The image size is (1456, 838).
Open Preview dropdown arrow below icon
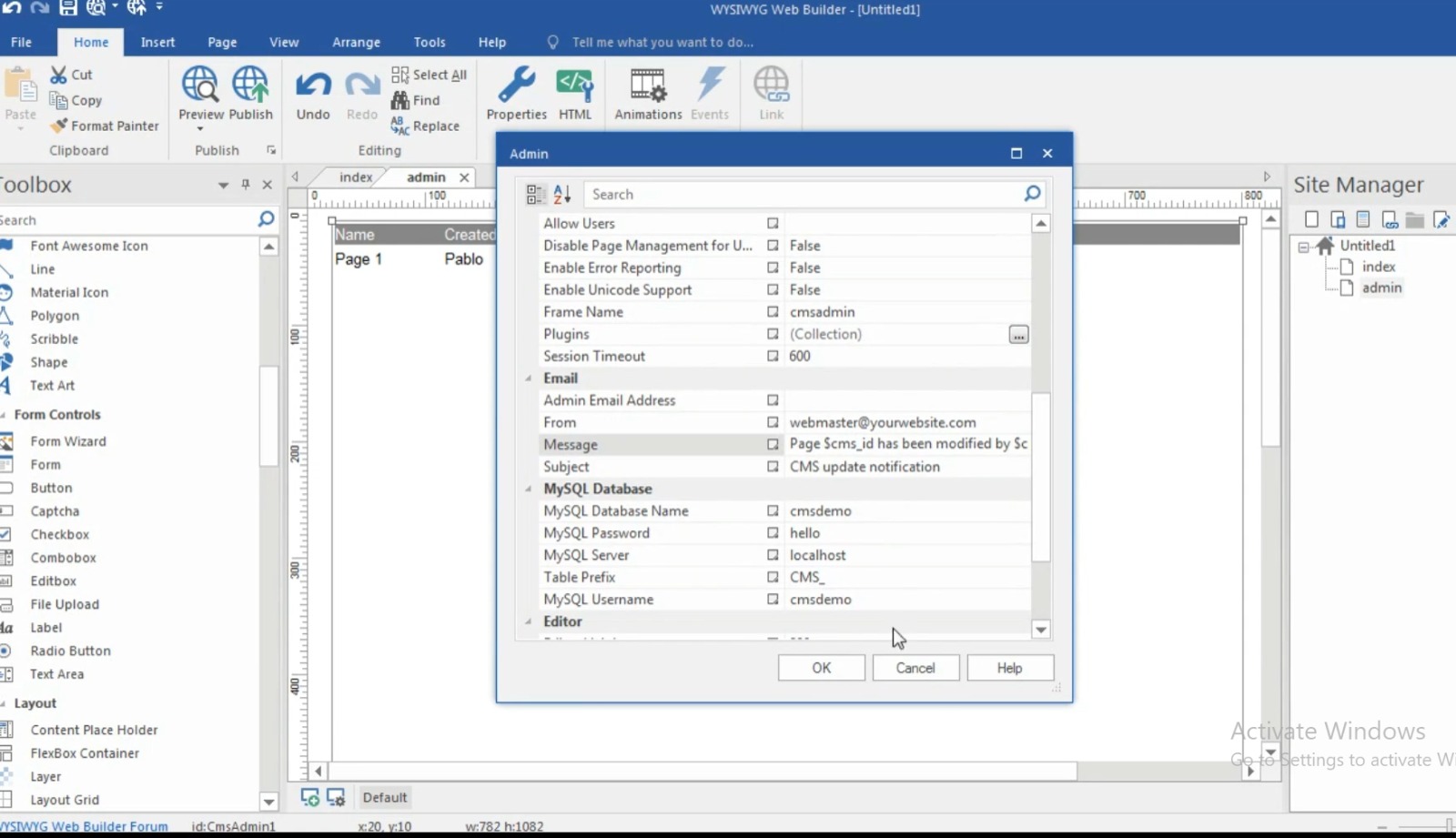coord(200,128)
